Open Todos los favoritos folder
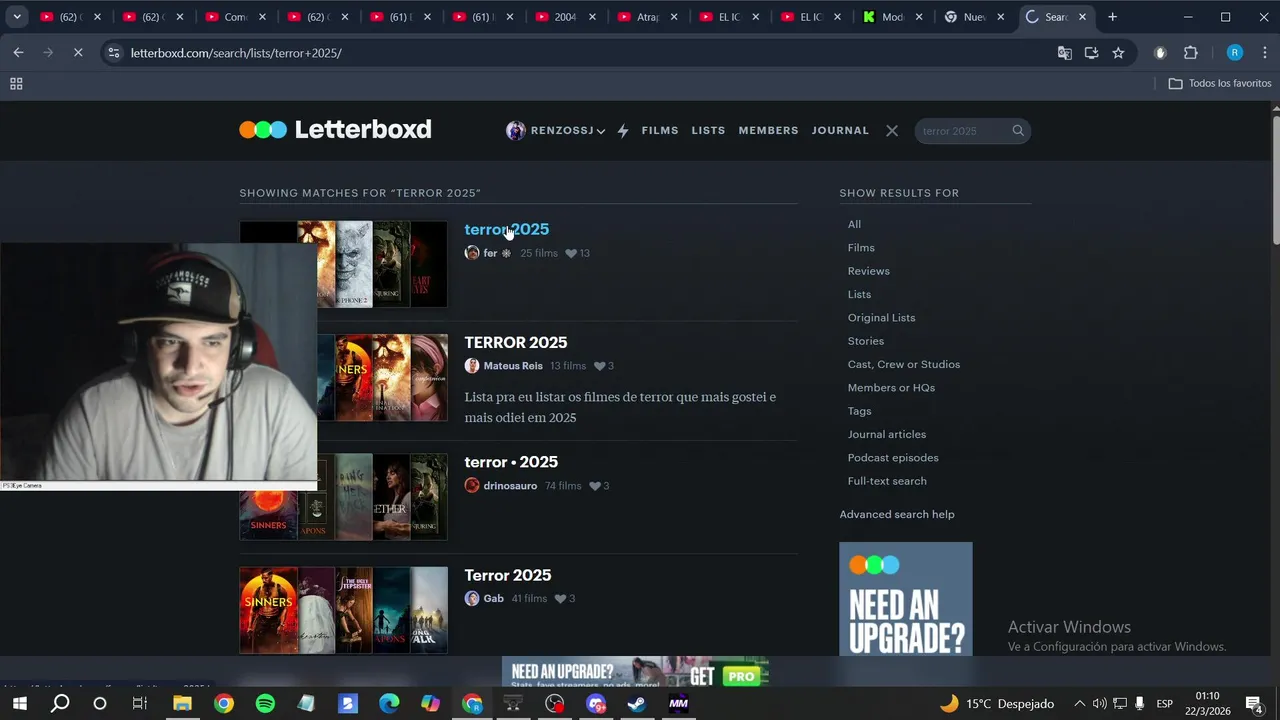1280x720 pixels. coord(1220,84)
